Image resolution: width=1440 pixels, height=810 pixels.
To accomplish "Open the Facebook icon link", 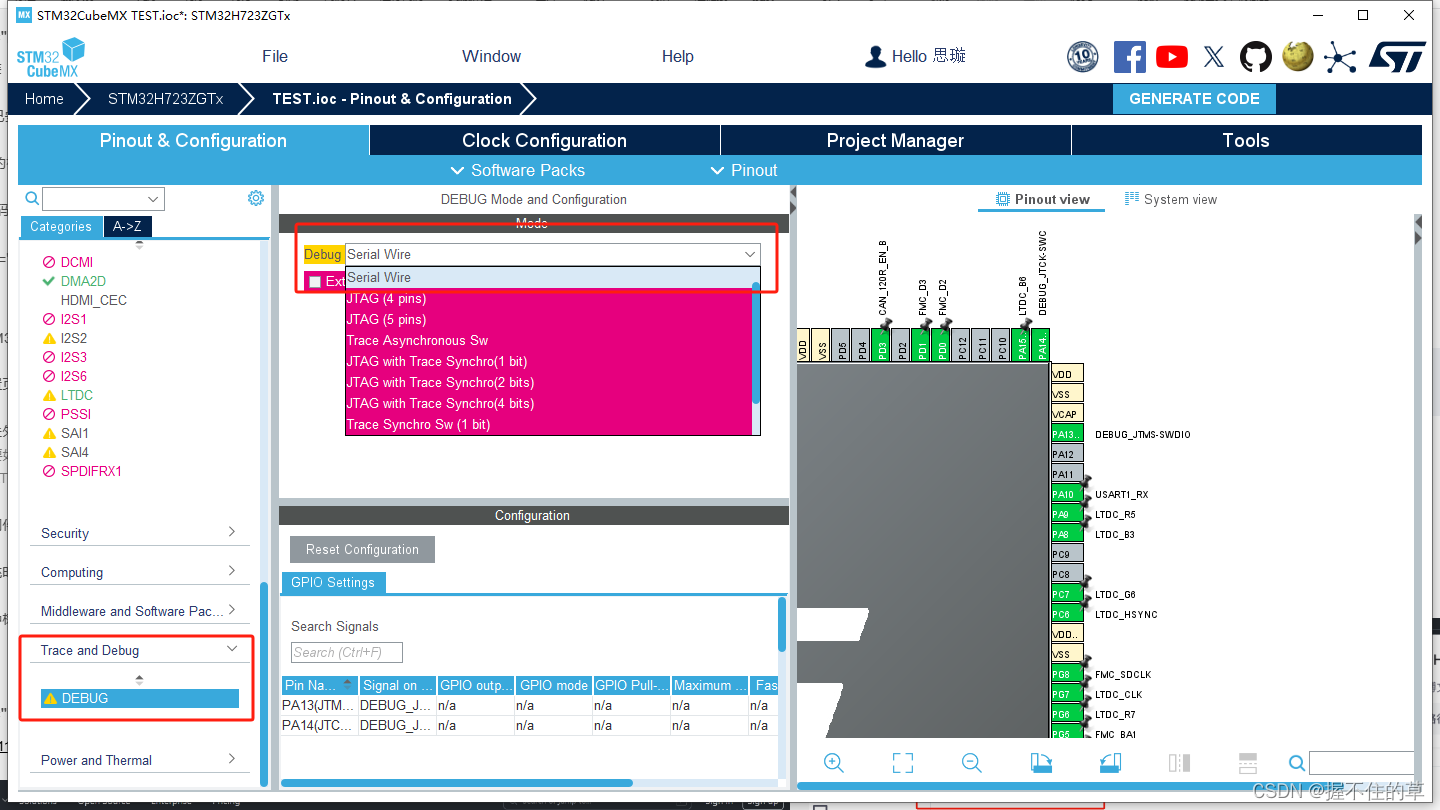I will tap(1129, 56).
